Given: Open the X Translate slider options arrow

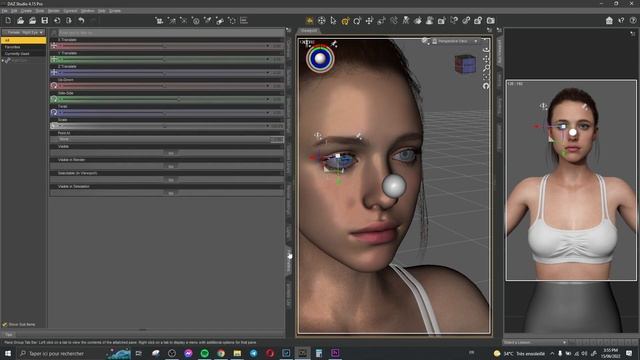Looking at the screenshot, I should point(268,46).
